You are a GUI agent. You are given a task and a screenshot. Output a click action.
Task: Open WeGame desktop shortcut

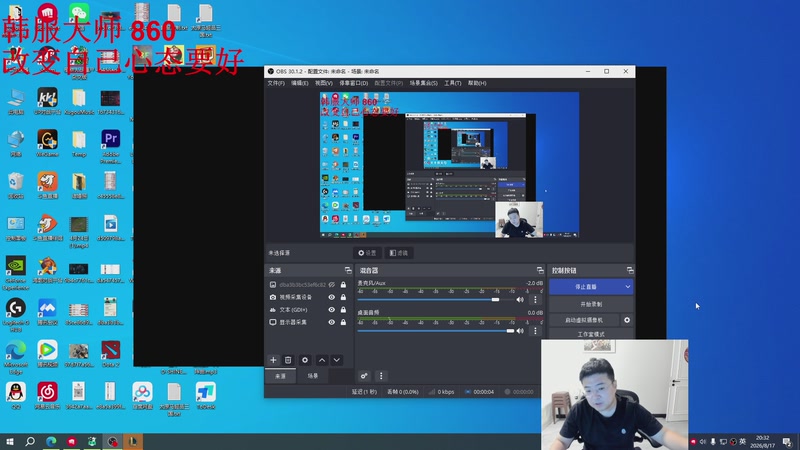47,143
